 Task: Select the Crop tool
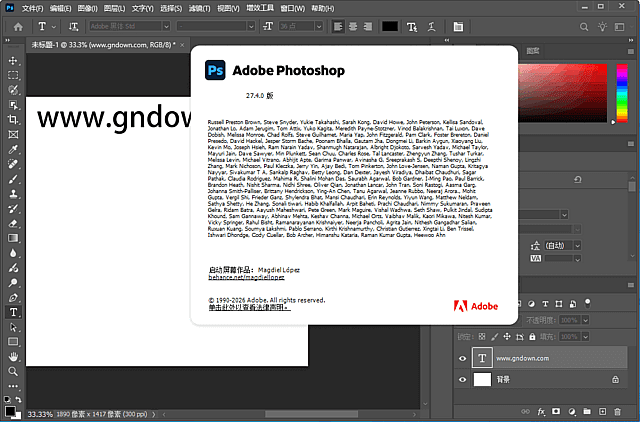coord(14,119)
